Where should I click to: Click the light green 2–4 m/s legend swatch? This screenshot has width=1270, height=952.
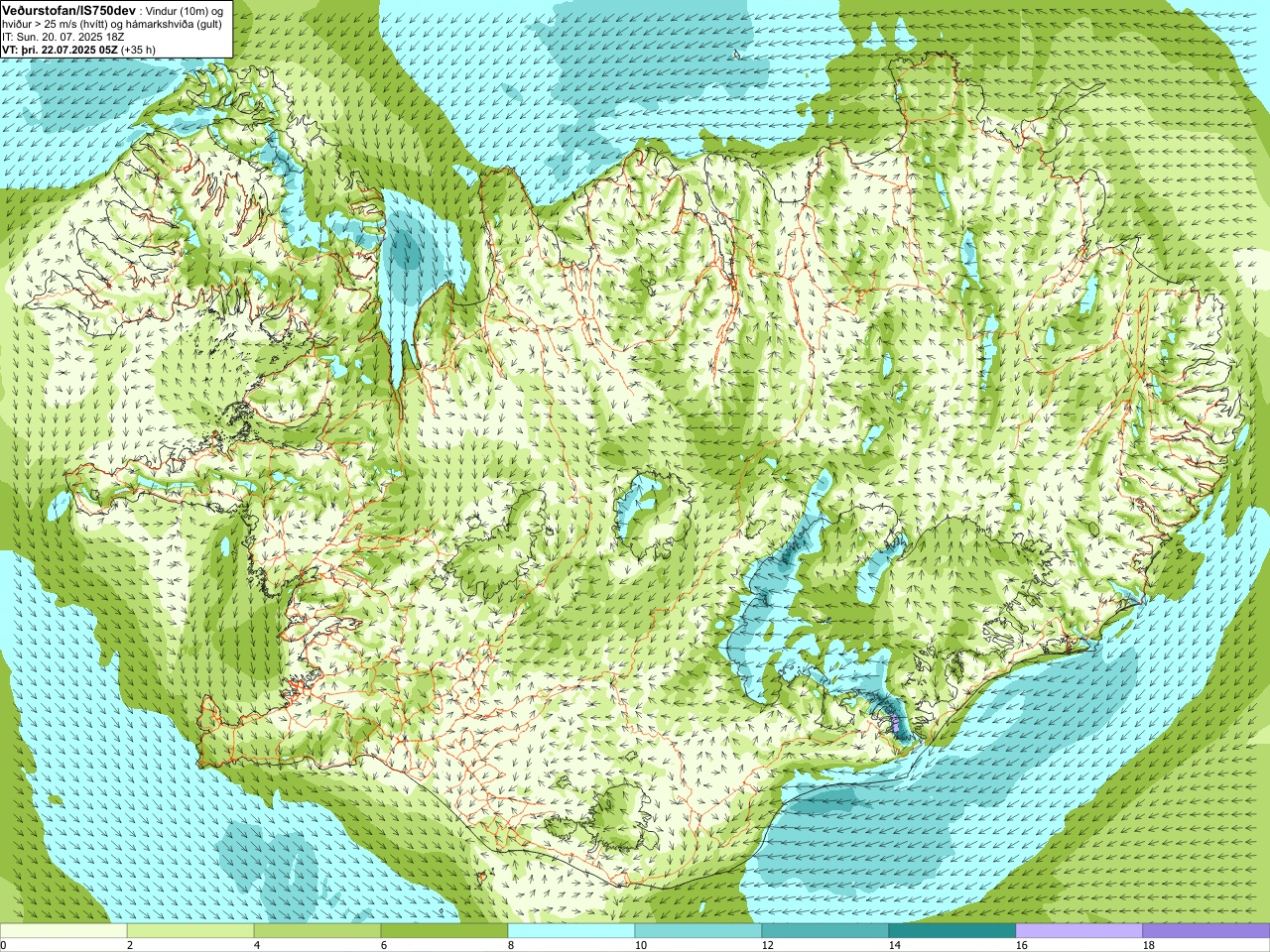190,931
